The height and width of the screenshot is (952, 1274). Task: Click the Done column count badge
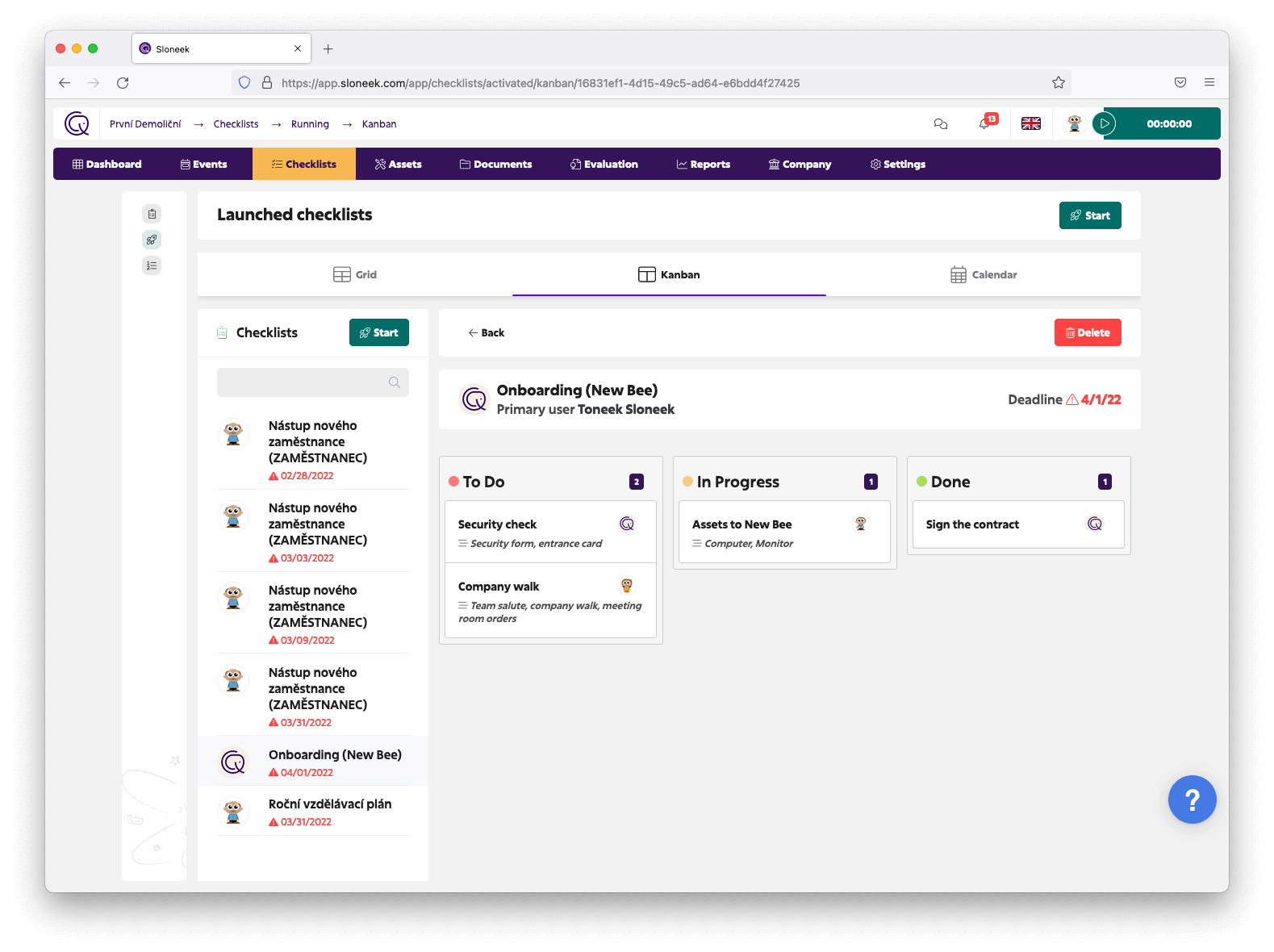[1105, 482]
